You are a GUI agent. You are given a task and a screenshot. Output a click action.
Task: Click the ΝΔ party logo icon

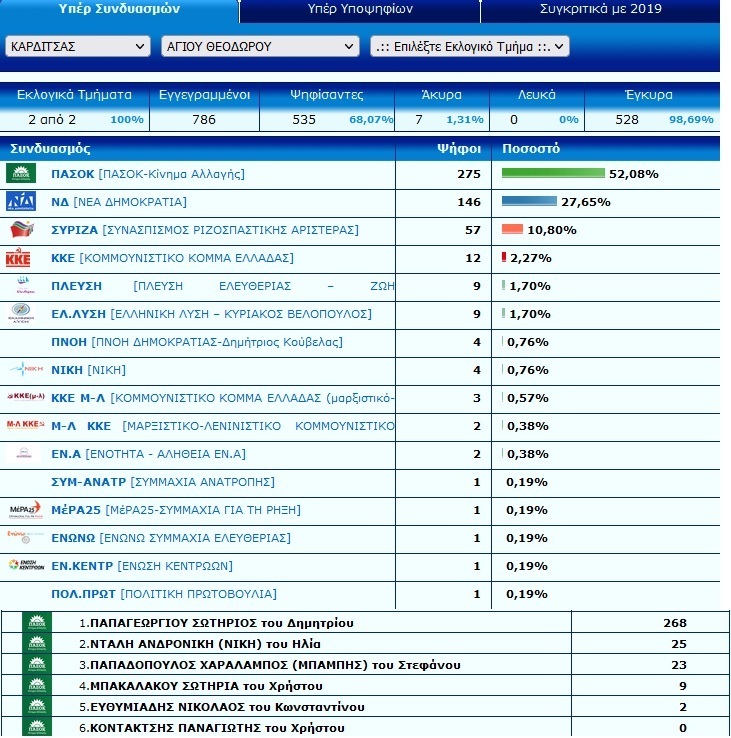click(x=21, y=201)
